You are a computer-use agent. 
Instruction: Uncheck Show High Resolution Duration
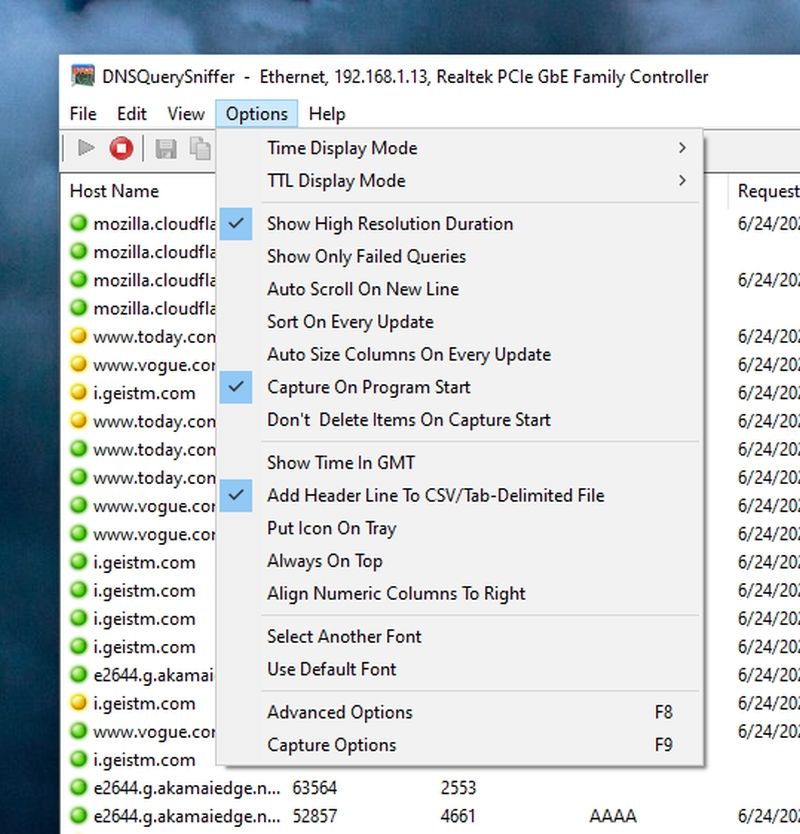461,223
